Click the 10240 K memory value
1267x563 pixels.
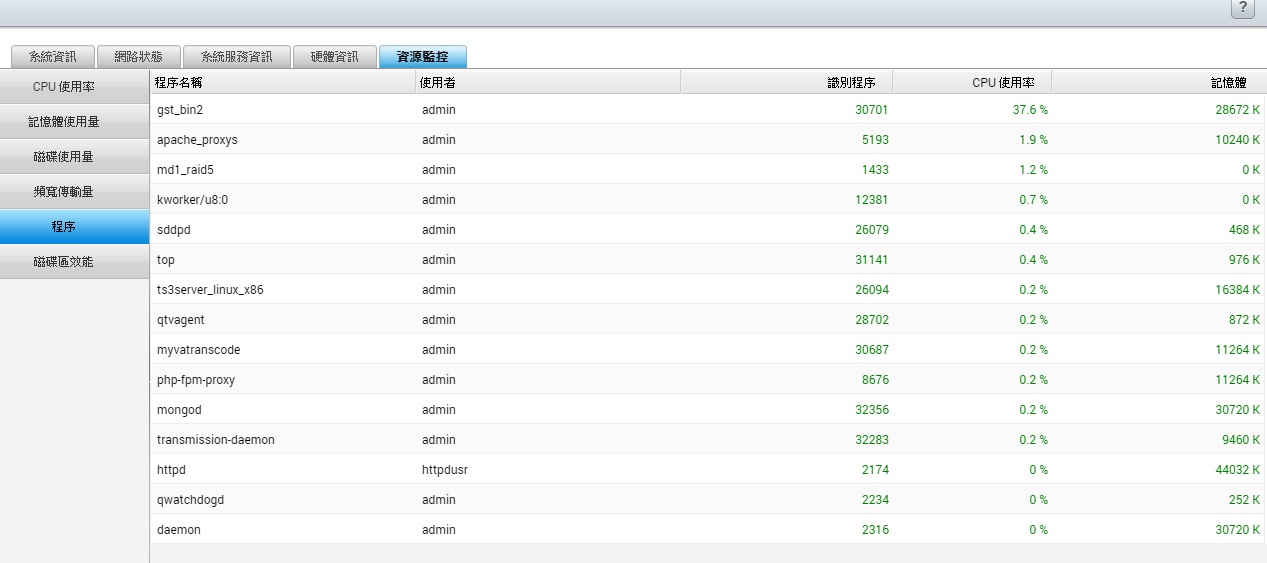(x=1238, y=140)
